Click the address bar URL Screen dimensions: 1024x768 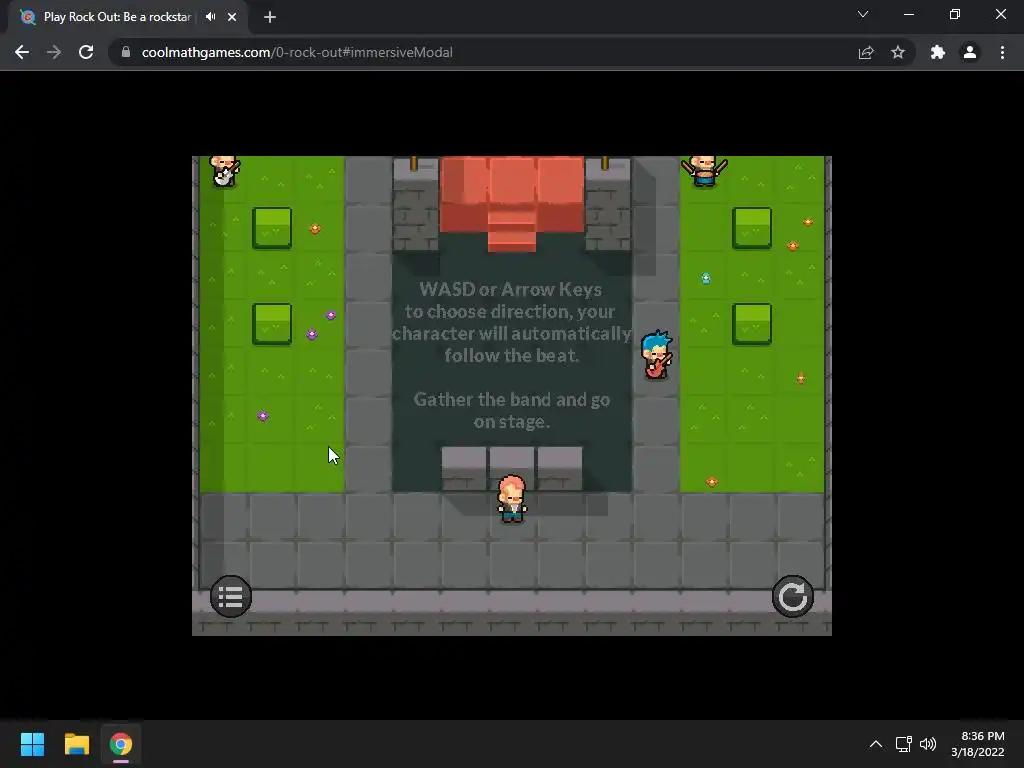pos(297,52)
